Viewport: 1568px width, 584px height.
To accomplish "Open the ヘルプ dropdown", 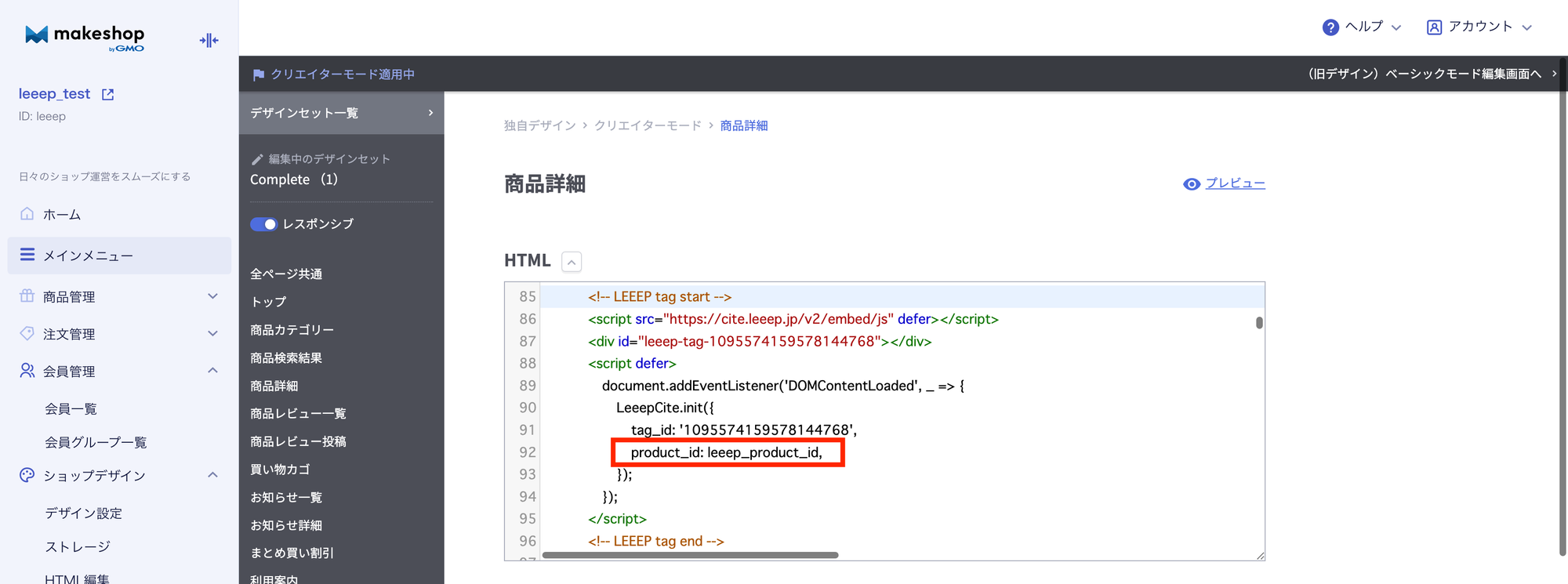I will pyautogui.click(x=1362, y=27).
